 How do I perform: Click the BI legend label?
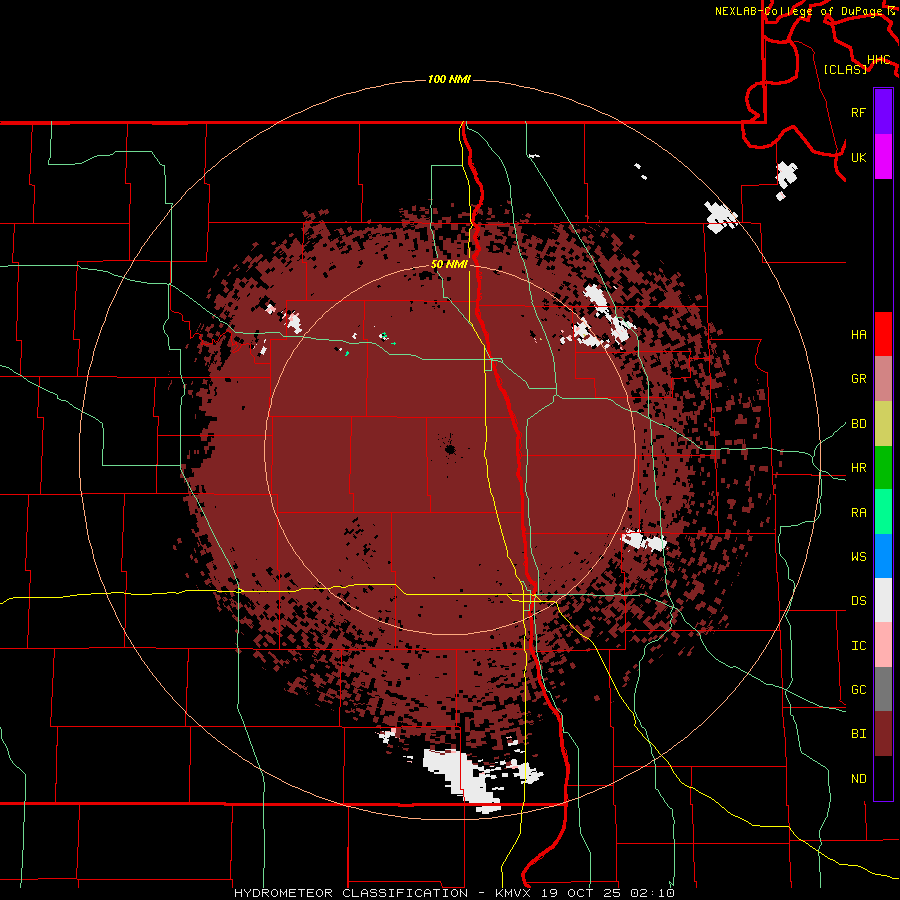coord(858,734)
